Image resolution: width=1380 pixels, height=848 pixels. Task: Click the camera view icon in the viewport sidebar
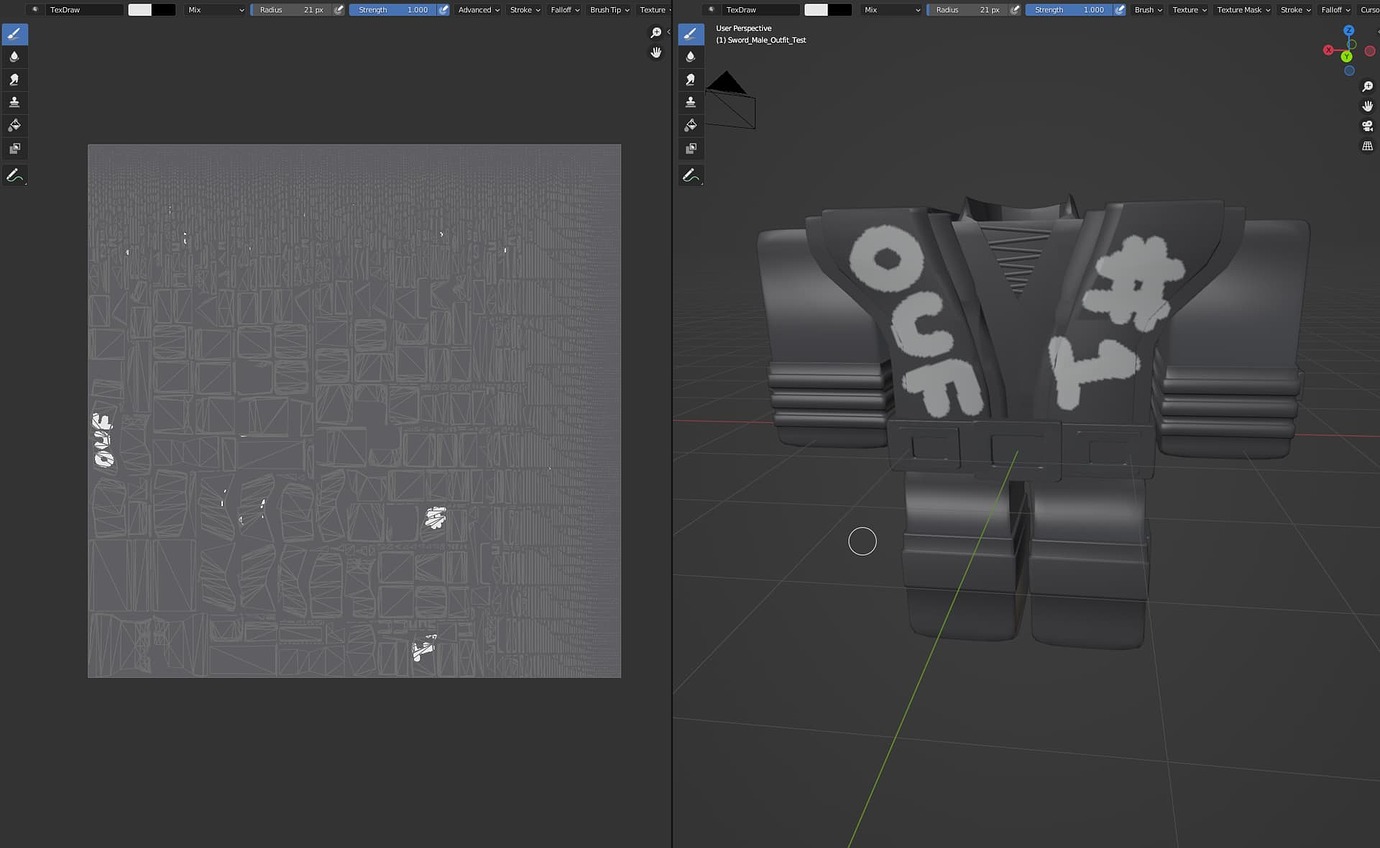pyautogui.click(x=1368, y=125)
